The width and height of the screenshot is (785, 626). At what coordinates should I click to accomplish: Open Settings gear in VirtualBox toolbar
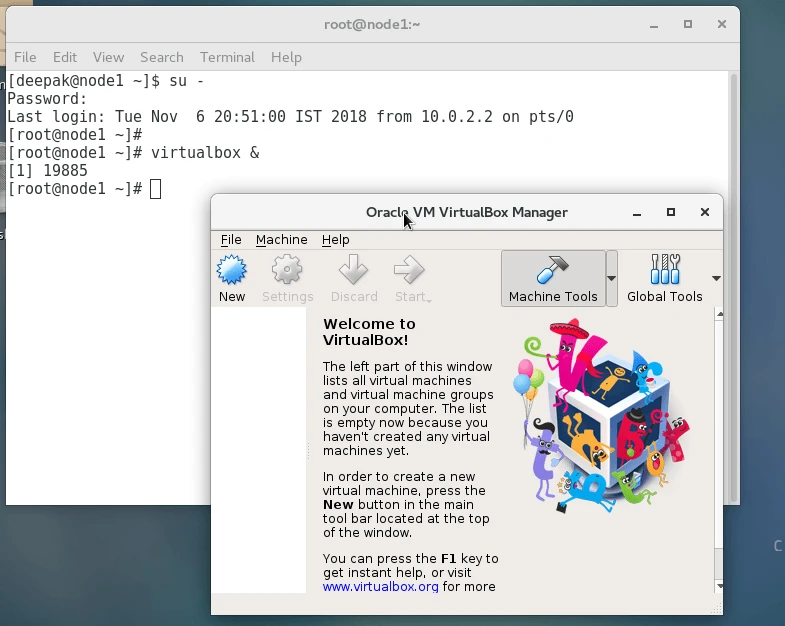(287, 270)
